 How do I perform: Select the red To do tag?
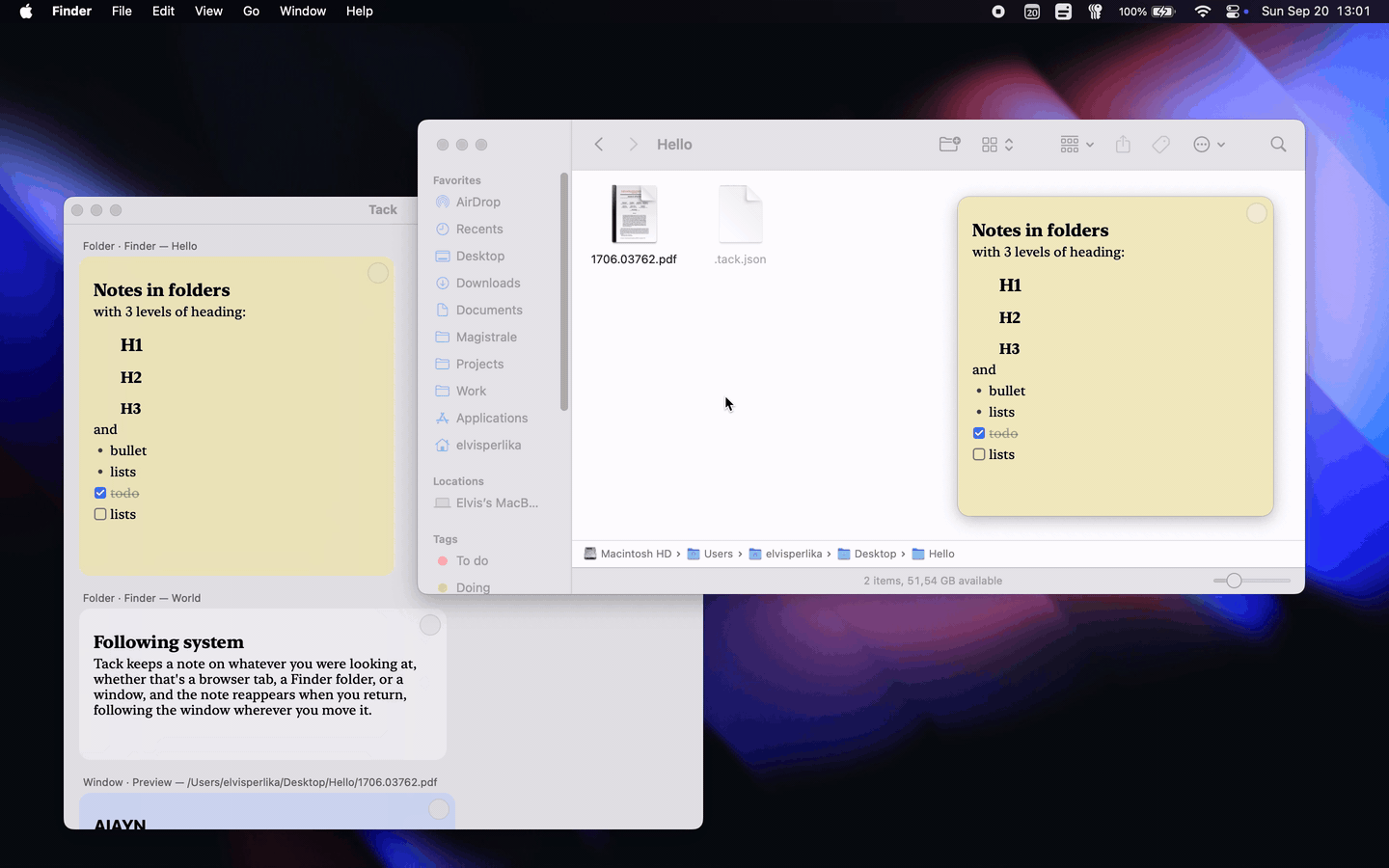coord(463,560)
